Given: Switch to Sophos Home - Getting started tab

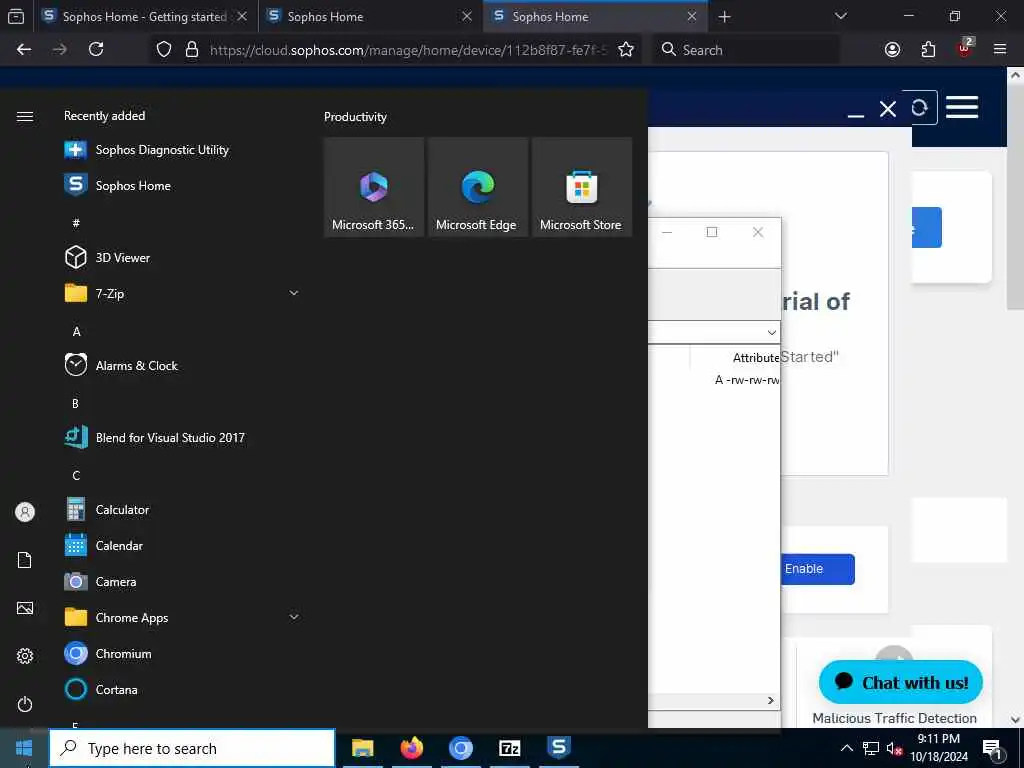Looking at the screenshot, I should point(145,16).
